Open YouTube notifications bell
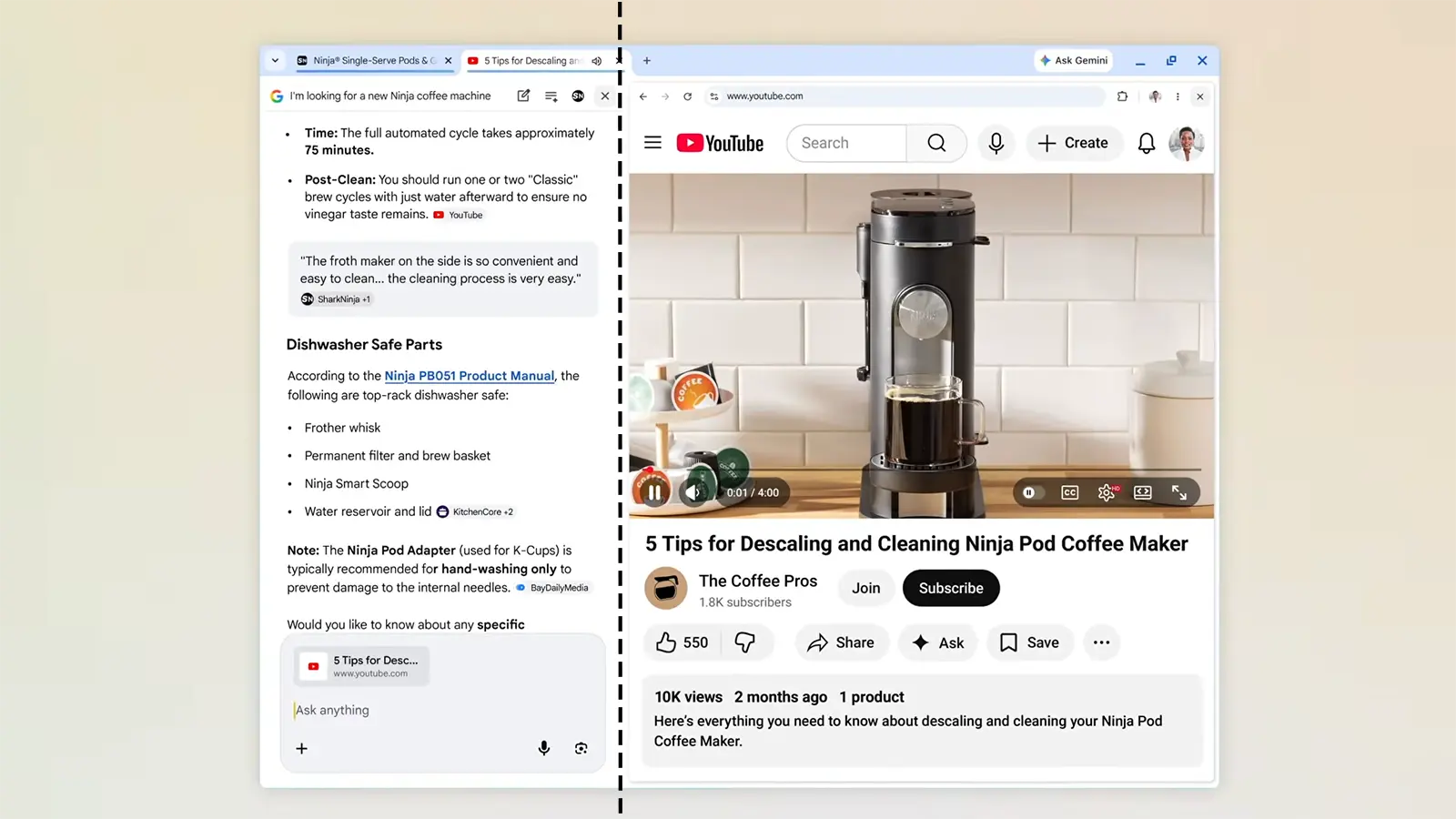 [x=1146, y=143]
